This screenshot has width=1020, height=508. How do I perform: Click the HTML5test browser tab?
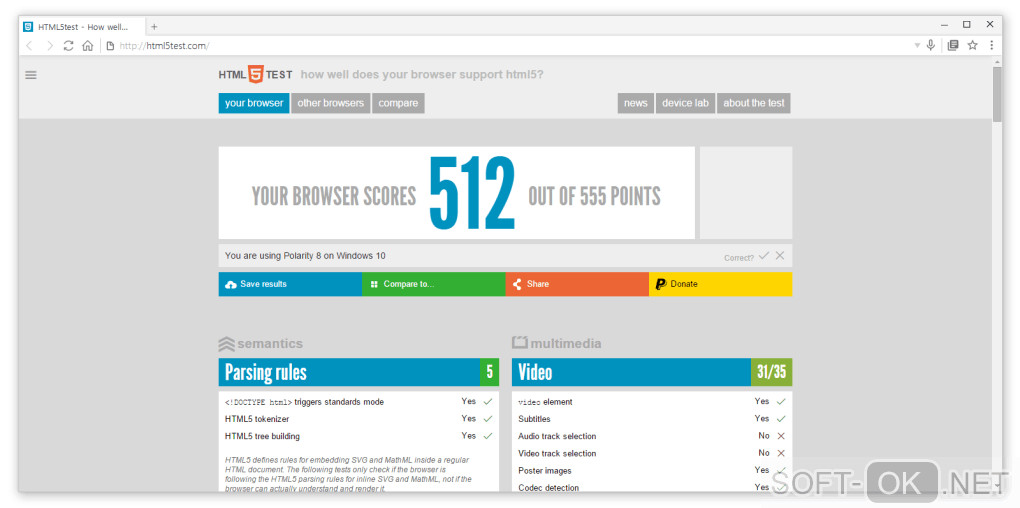click(x=83, y=27)
